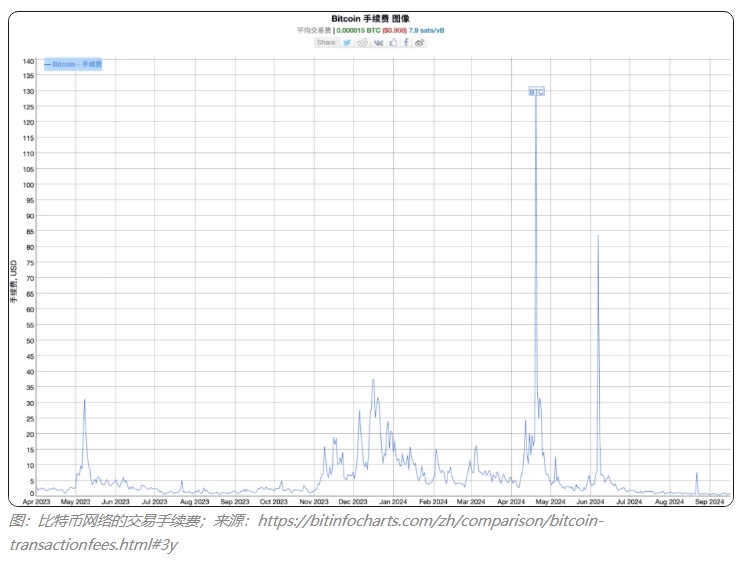Screen dimensions: 744x561
Task: Click the 'May 2023' x-axis label
Action: pyautogui.click(x=75, y=501)
